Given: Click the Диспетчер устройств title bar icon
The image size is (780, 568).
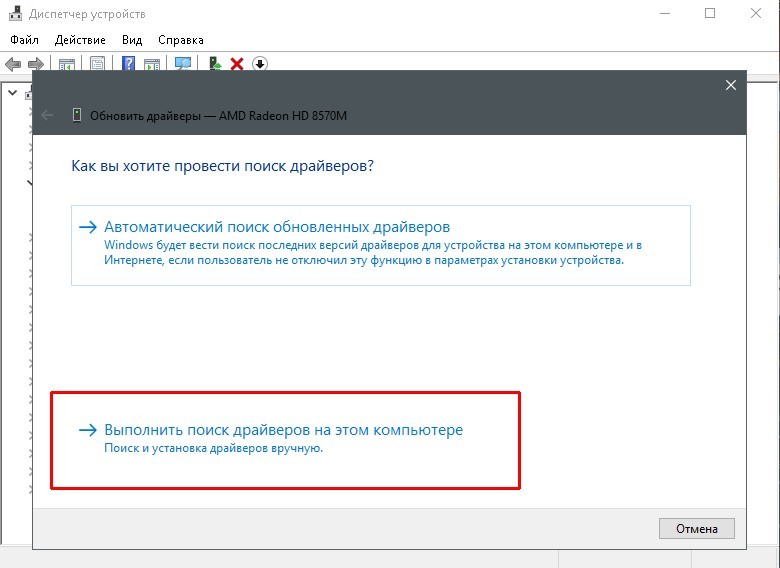Looking at the screenshot, I should 15,13.
